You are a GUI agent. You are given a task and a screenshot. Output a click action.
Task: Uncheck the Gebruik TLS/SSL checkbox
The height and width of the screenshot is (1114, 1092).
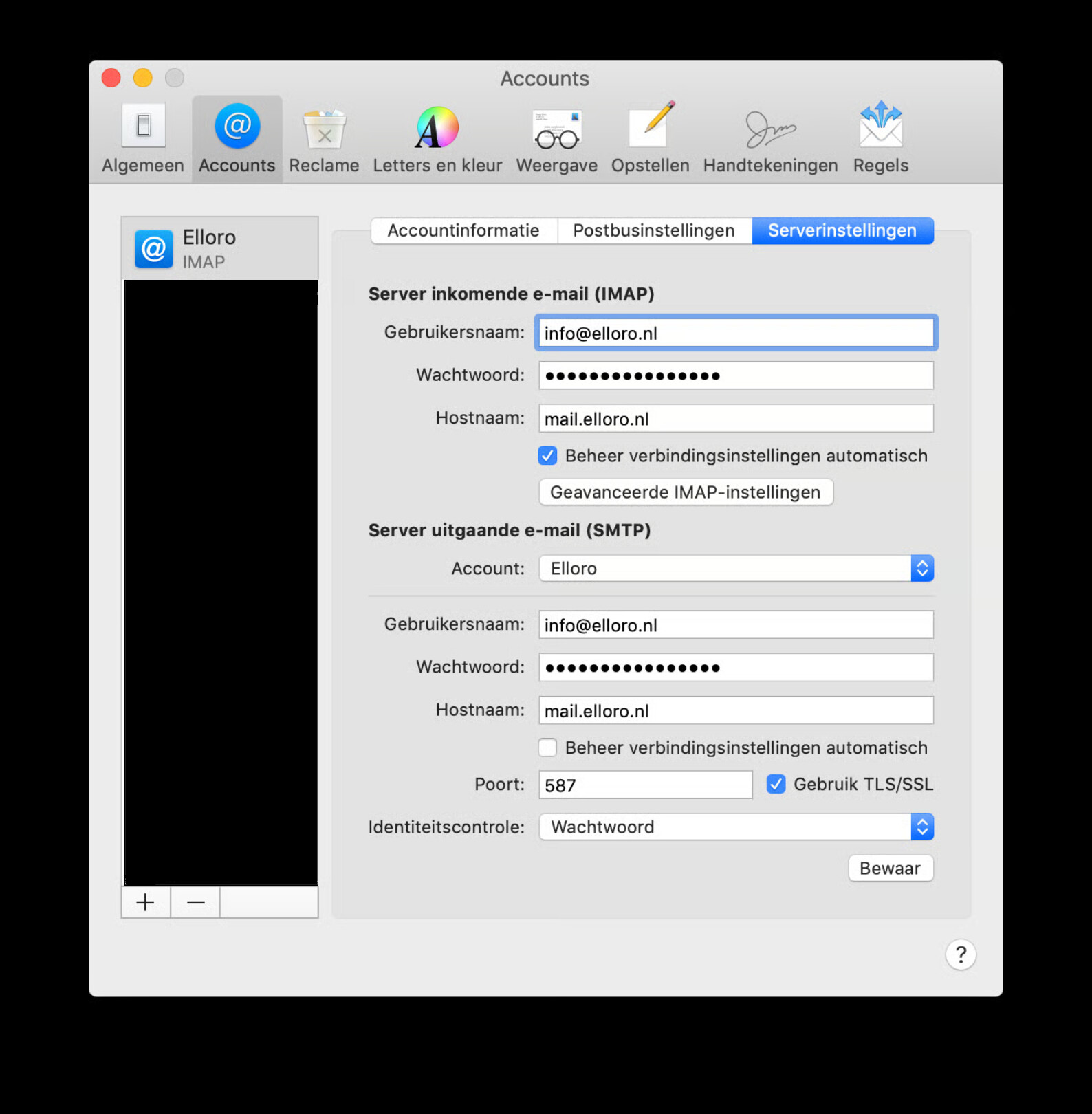point(776,784)
